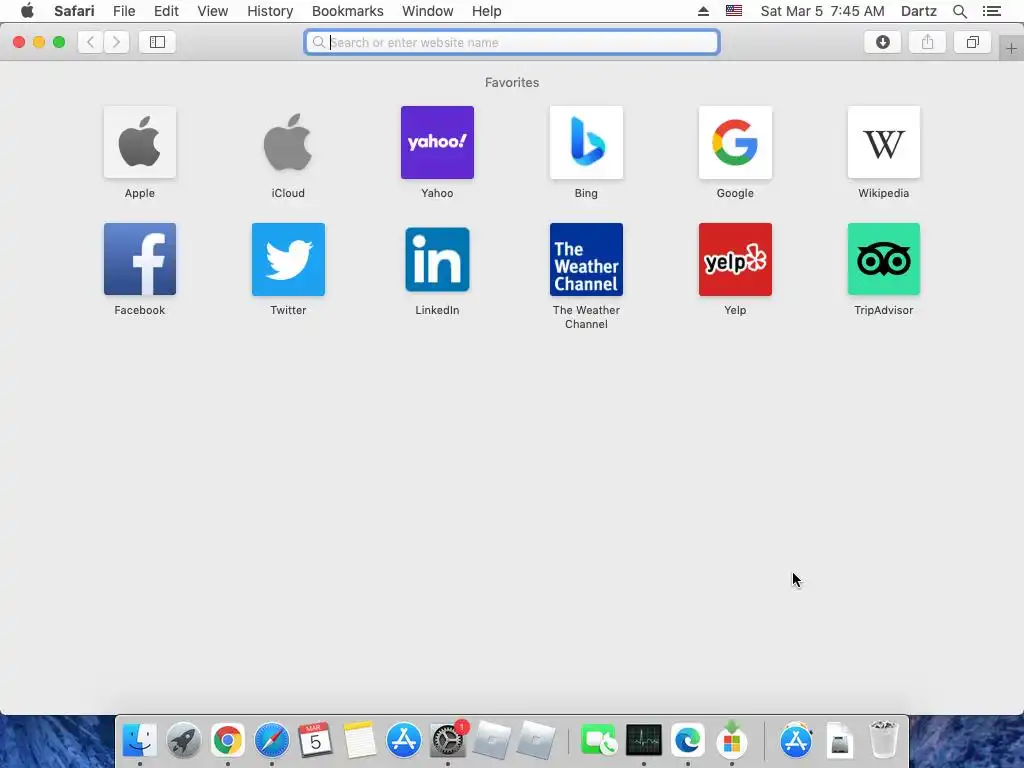Open the Dock disk image document icon
This screenshot has width=1024, height=768.
839,741
